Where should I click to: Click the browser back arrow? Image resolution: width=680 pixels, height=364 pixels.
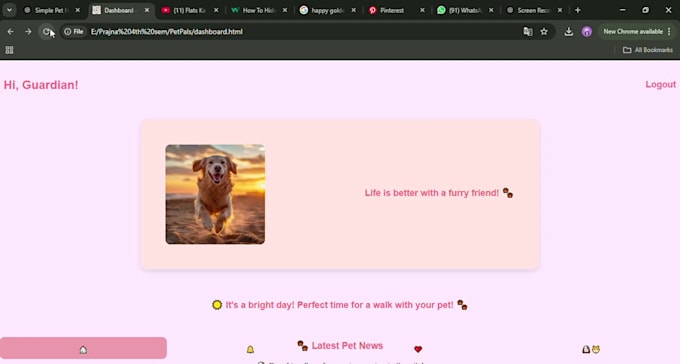tap(10, 32)
